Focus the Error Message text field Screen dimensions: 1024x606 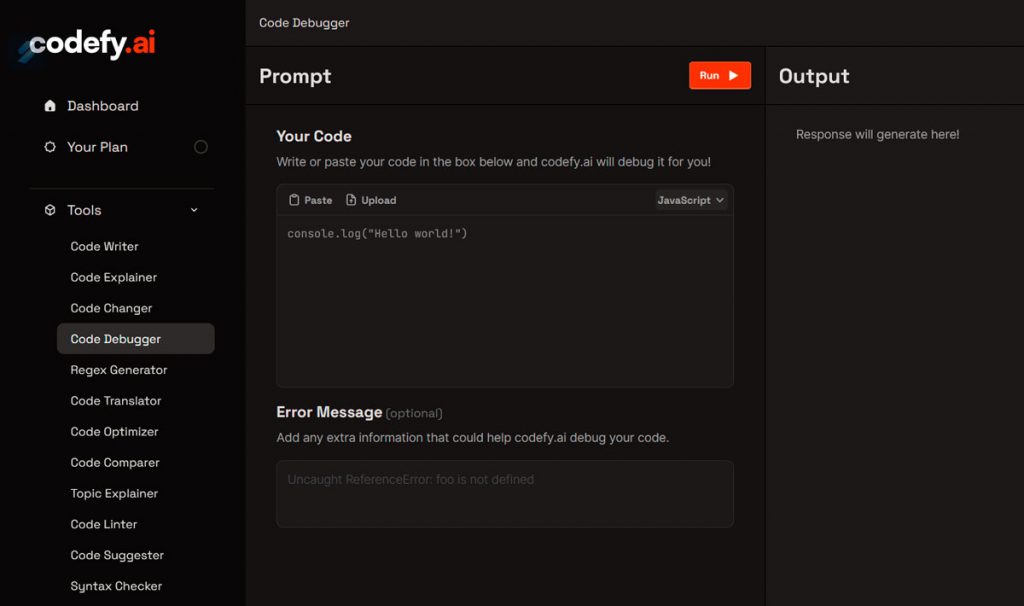(x=505, y=494)
